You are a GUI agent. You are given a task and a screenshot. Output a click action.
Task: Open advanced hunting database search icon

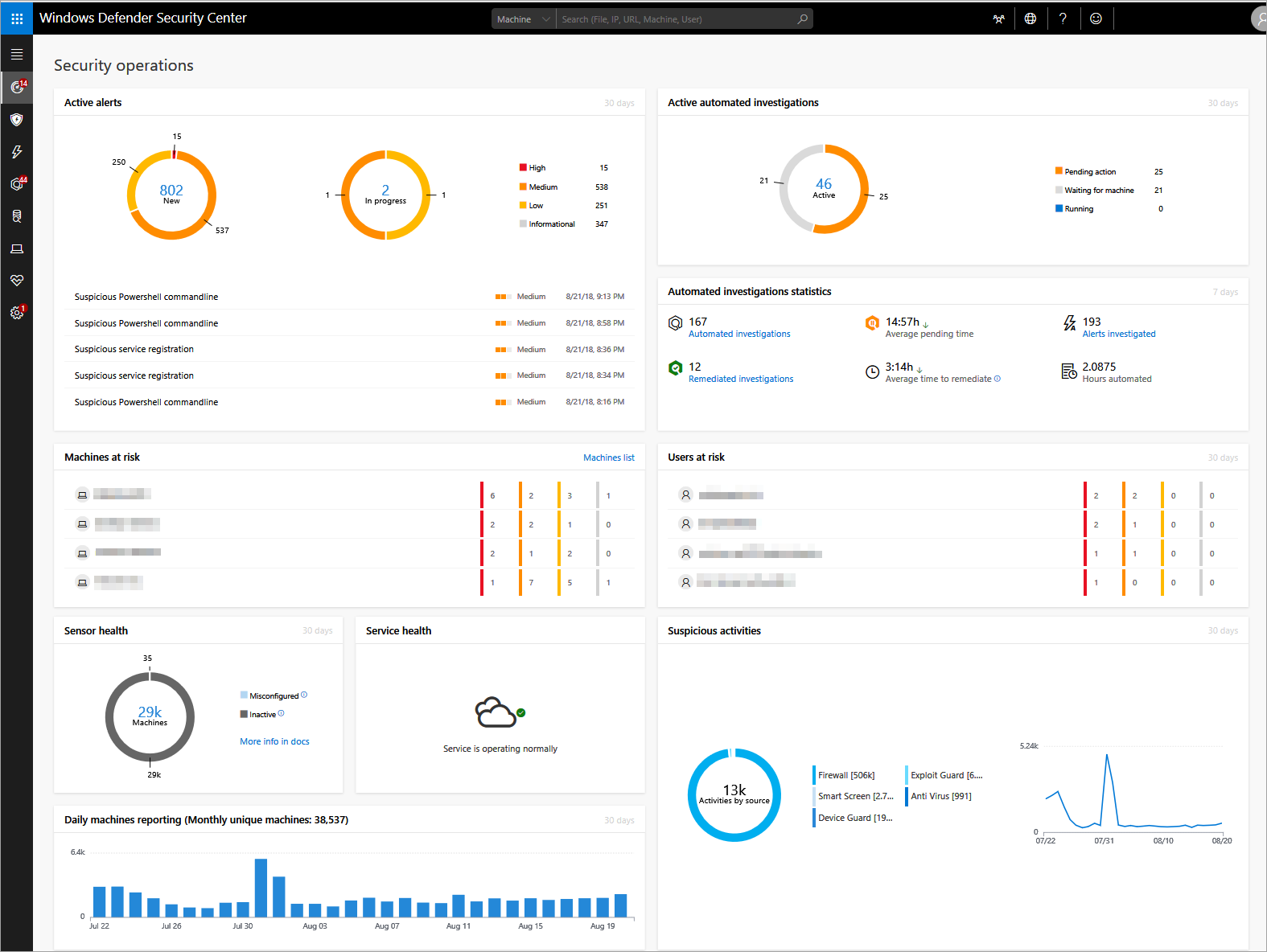(x=16, y=216)
